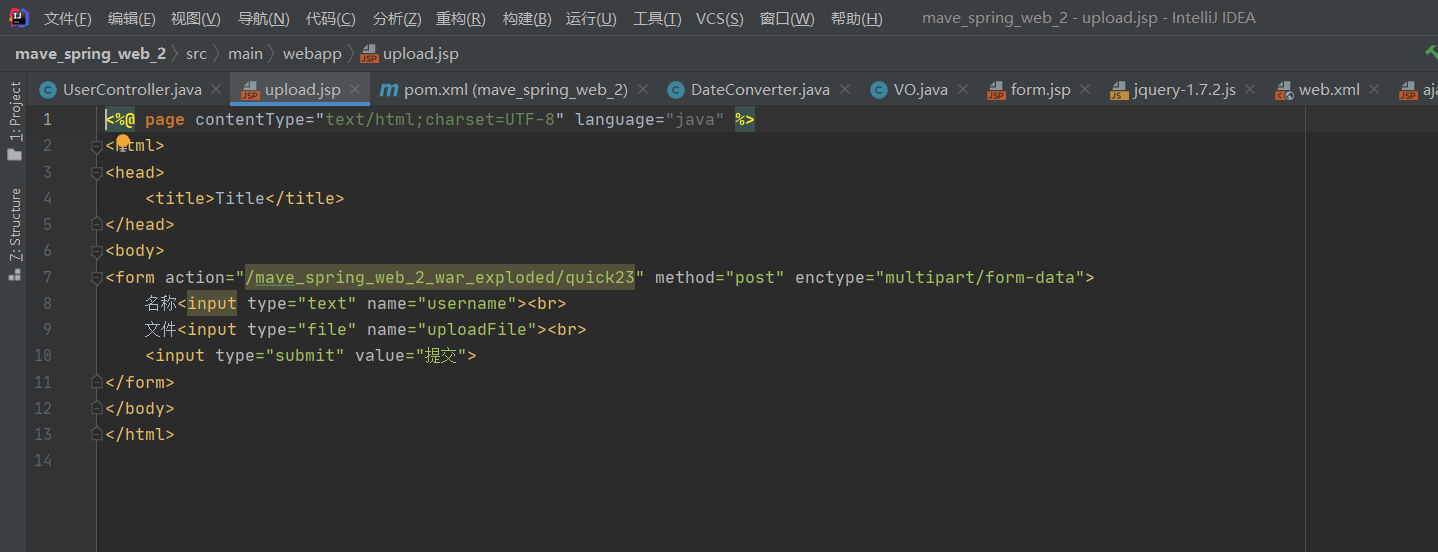This screenshot has width=1438, height=552.
Task: Open the 导航(N) menu
Action: coord(264,19)
